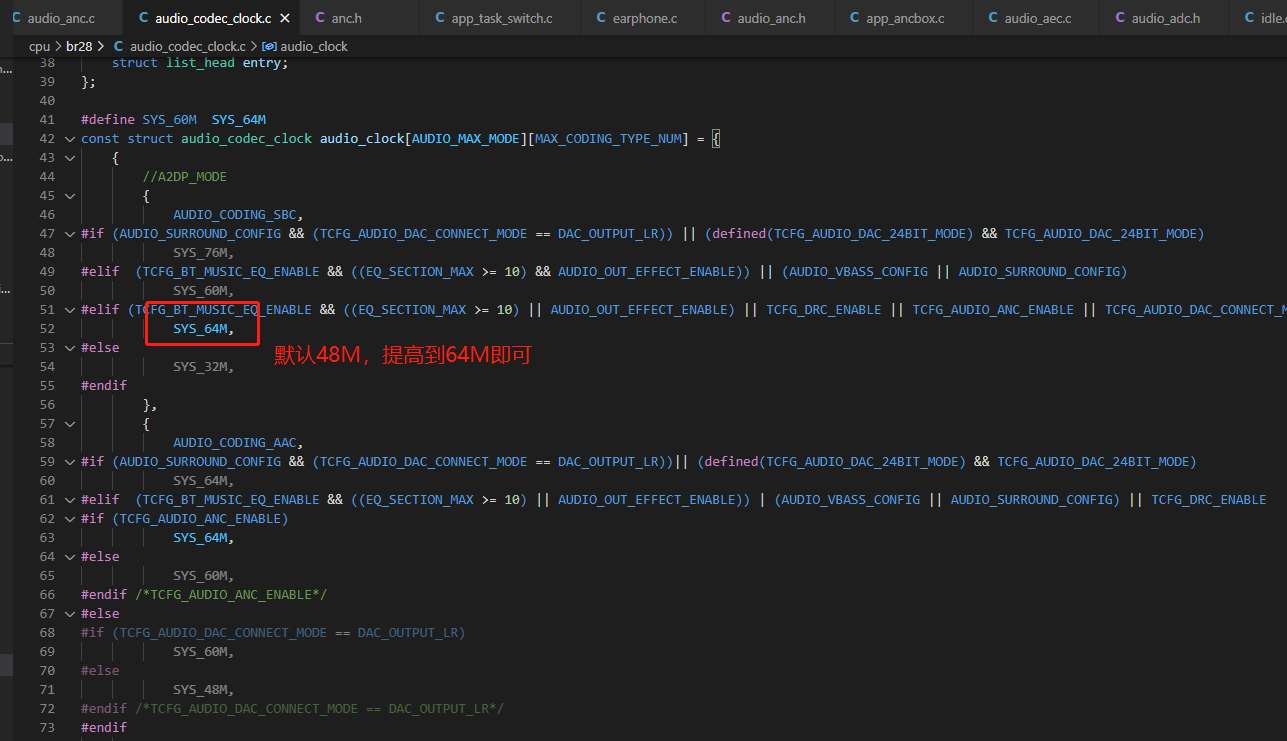Click the 'cpu' breadcrumb

(39, 47)
